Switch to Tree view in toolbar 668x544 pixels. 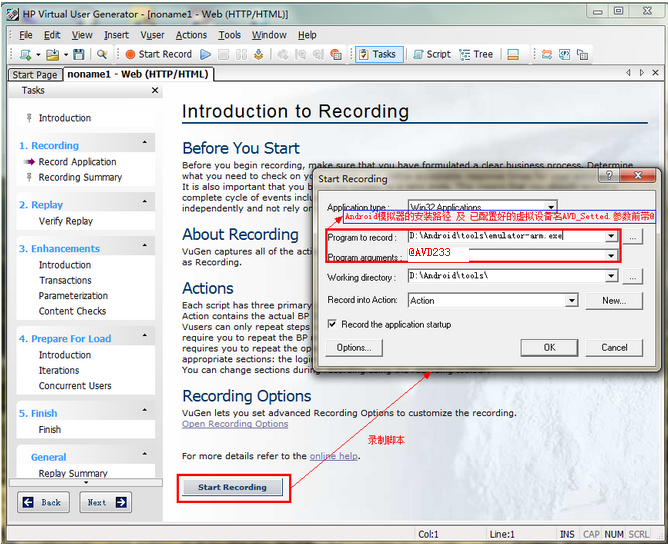click(x=476, y=55)
